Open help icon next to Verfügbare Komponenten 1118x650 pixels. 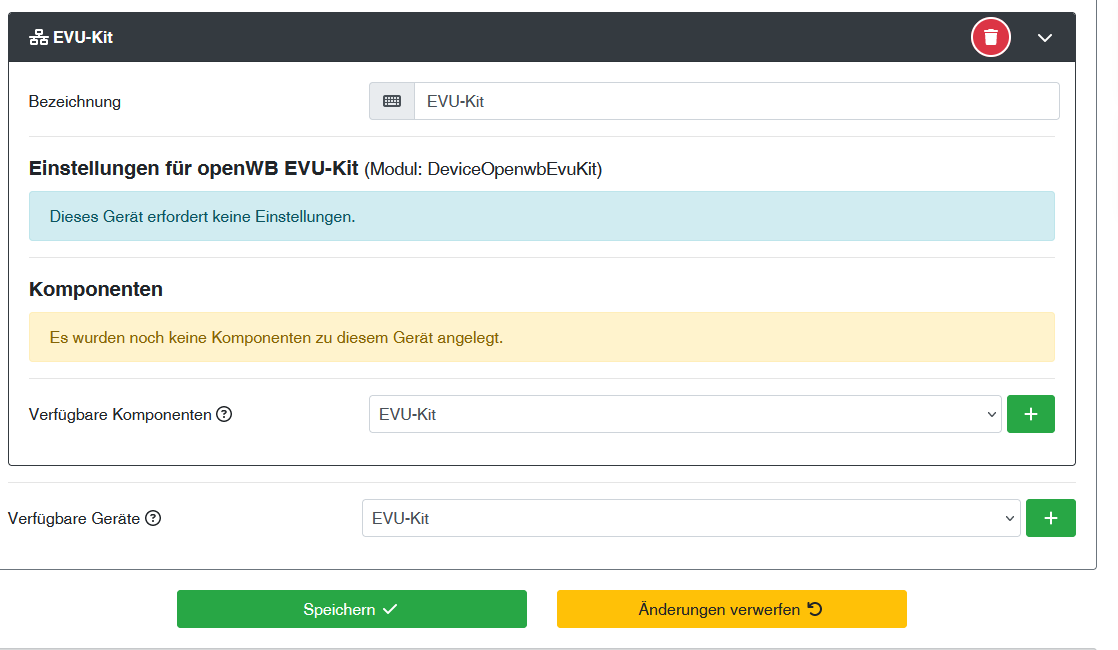pos(224,414)
